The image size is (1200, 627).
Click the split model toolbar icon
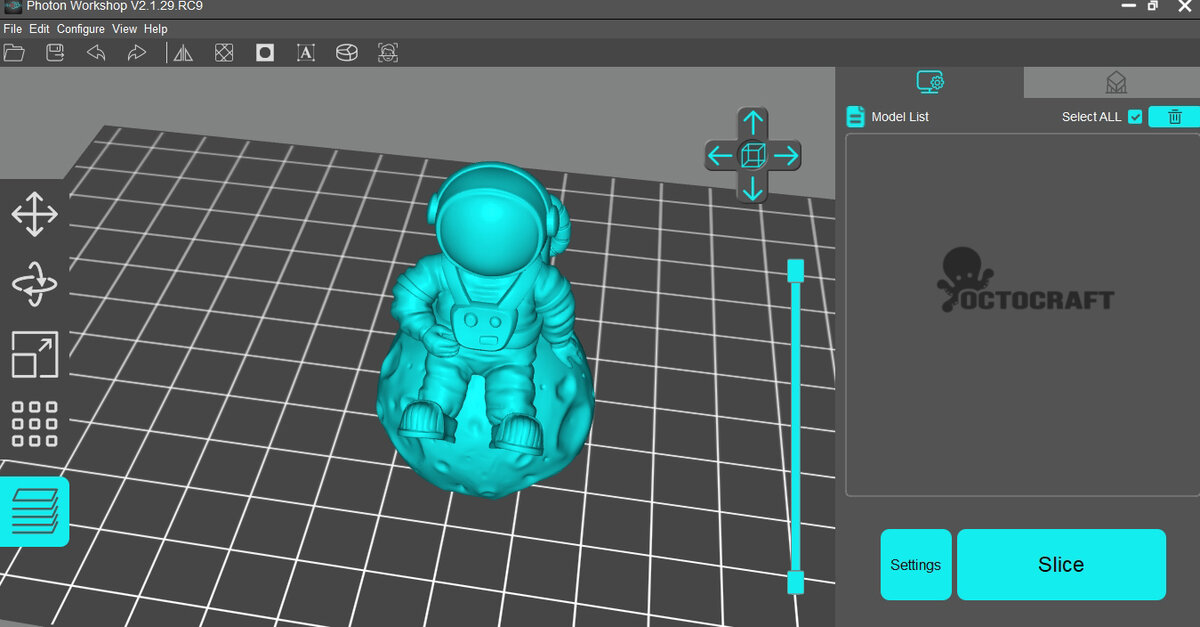tap(347, 52)
